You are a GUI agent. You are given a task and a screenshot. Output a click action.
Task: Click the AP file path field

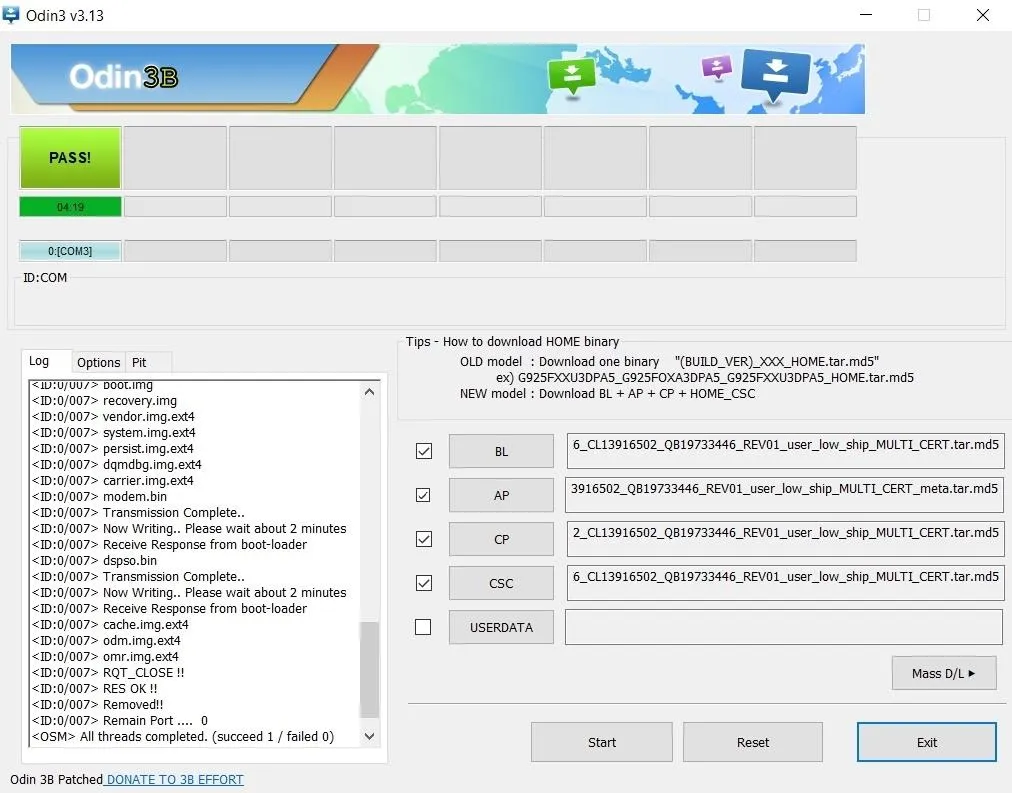(x=784, y=495)
